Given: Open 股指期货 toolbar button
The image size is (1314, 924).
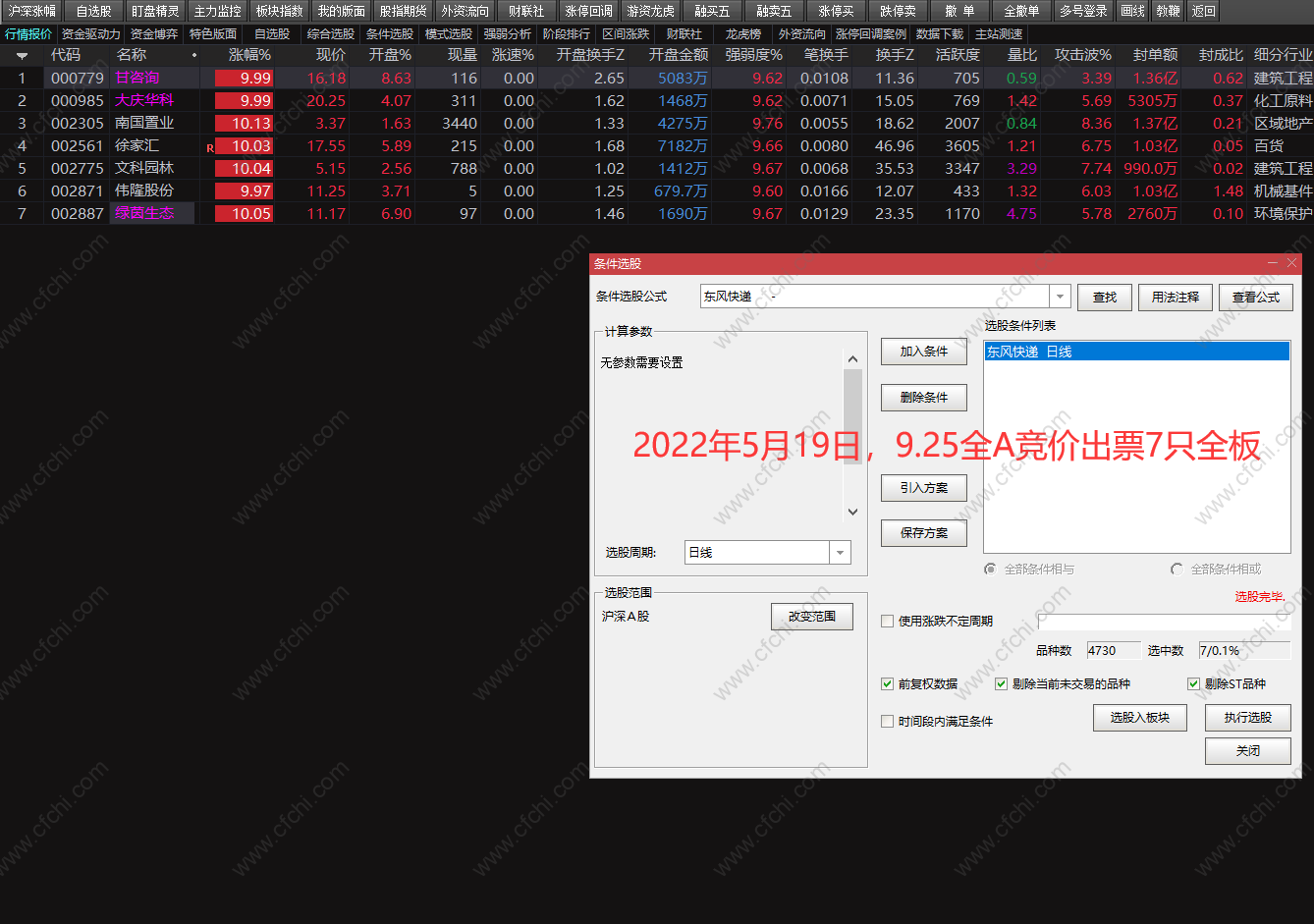Looking at the screenshot, I should coord(403,11).
